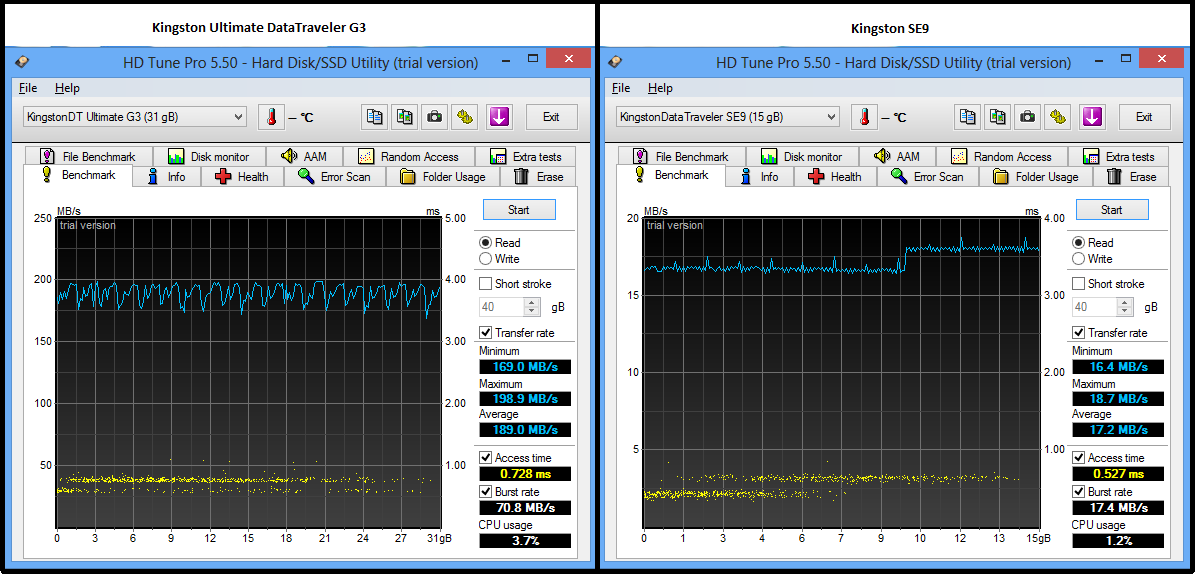Open the Folder Usage tab in the Ultimate G3 window
Image resolution: width=1195 pixels, height=574 pixels.
443,177
